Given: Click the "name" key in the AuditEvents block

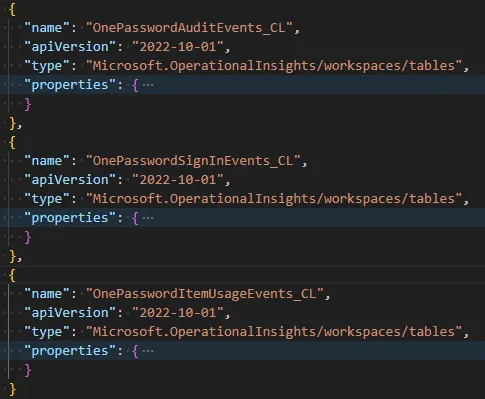Looking at the screenshot, I should [47, 28].
